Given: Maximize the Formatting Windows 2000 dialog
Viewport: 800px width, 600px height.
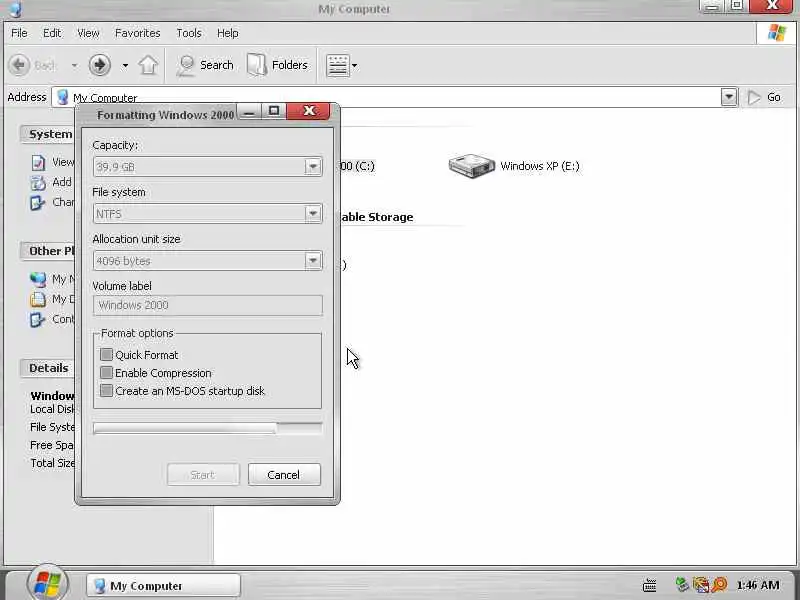Looking at the screenshot, I should click(x=274, y=111).
